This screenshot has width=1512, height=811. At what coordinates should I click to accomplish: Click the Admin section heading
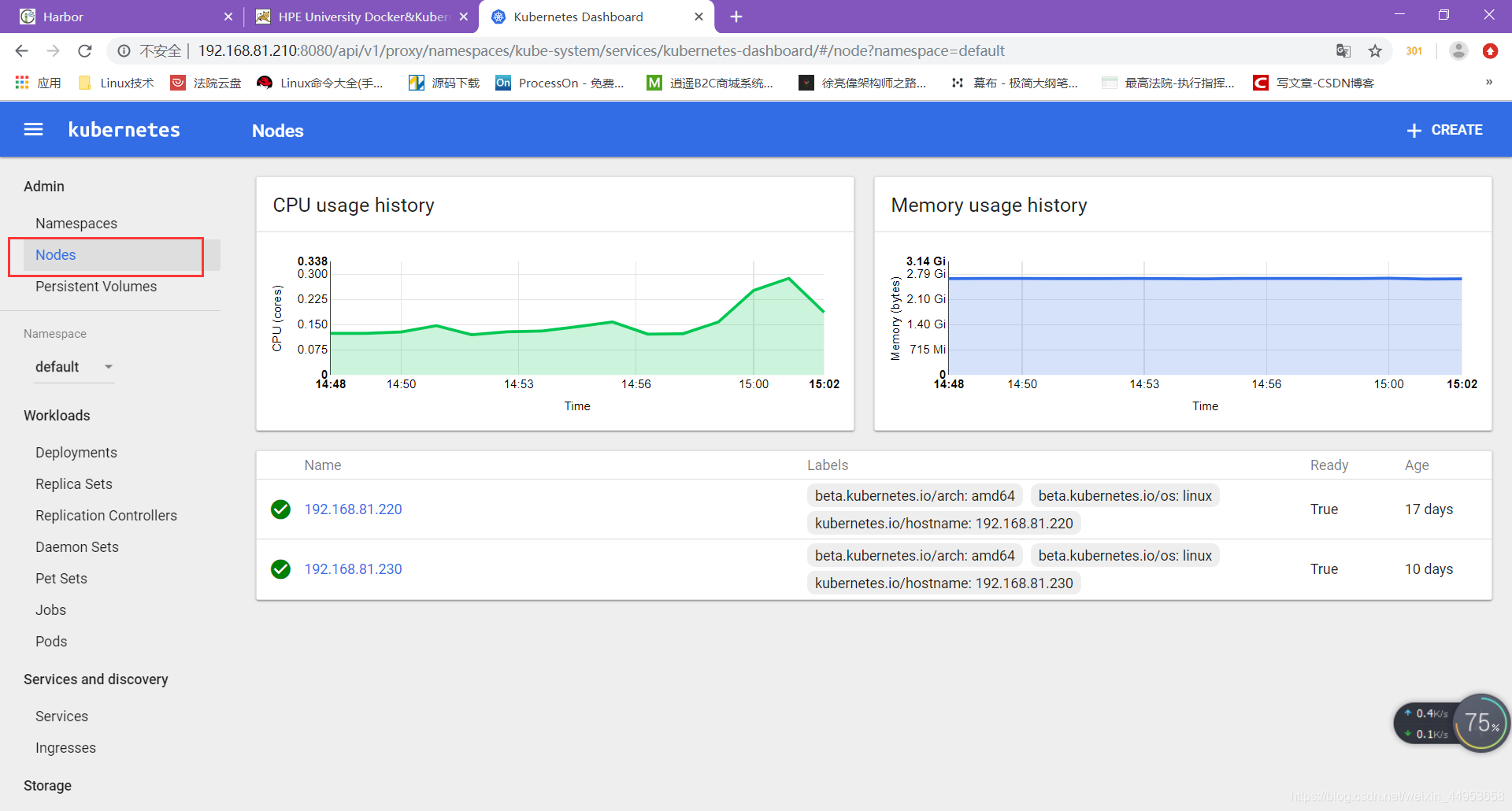tap(44, 187)
